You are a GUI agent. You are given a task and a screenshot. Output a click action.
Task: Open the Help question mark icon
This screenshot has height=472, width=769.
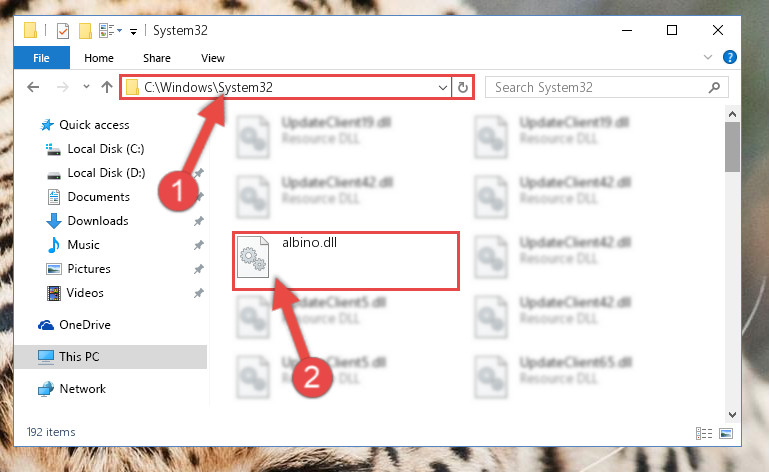[x=730, y=57]
